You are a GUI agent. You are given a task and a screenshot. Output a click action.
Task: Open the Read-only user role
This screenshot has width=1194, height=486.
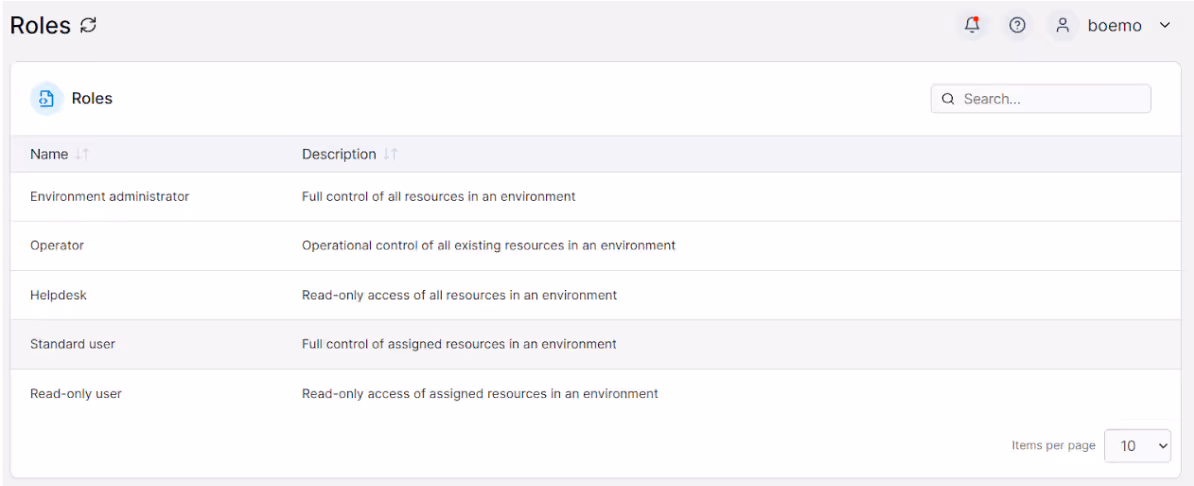tap(595, 394)
